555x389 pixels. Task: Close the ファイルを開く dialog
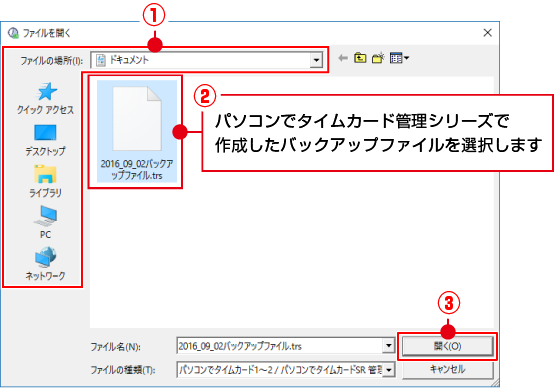[x=487, y=33]
